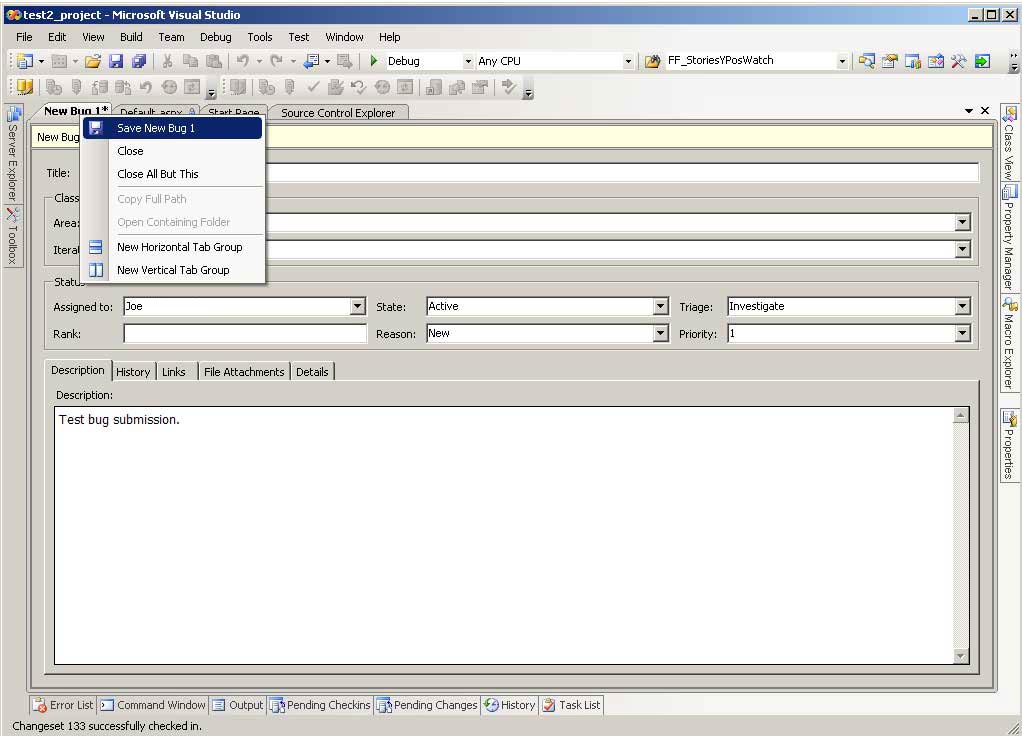Image resolution: width=1022 pixels, height=736 pixels.
Task: Click the Undo arrow icon
Action: pyautogui.click(x=243, y=61)
